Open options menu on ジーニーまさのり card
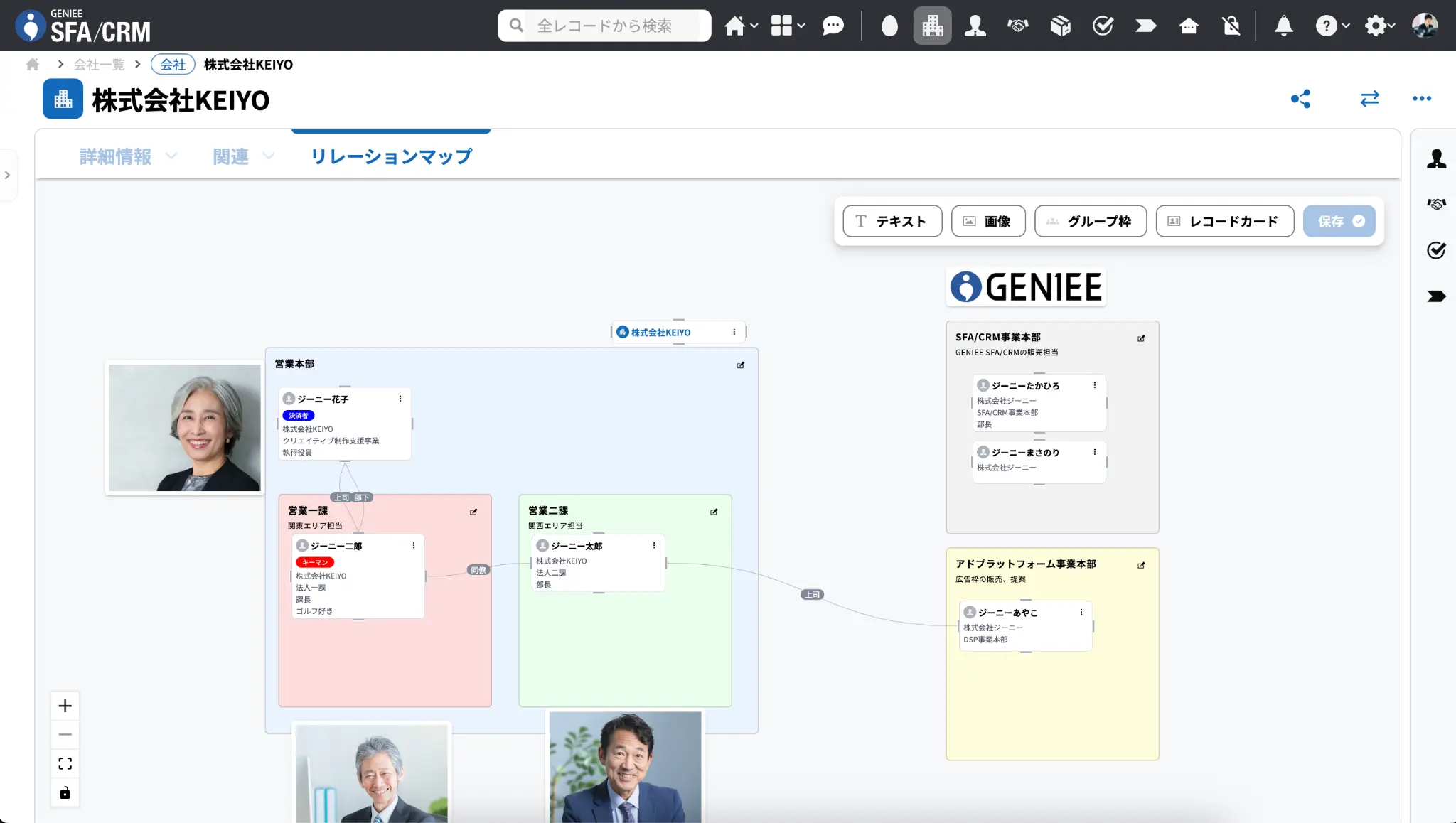Image resolution: width=1456 pixels, height=823 pixels. pos(1095,452)
